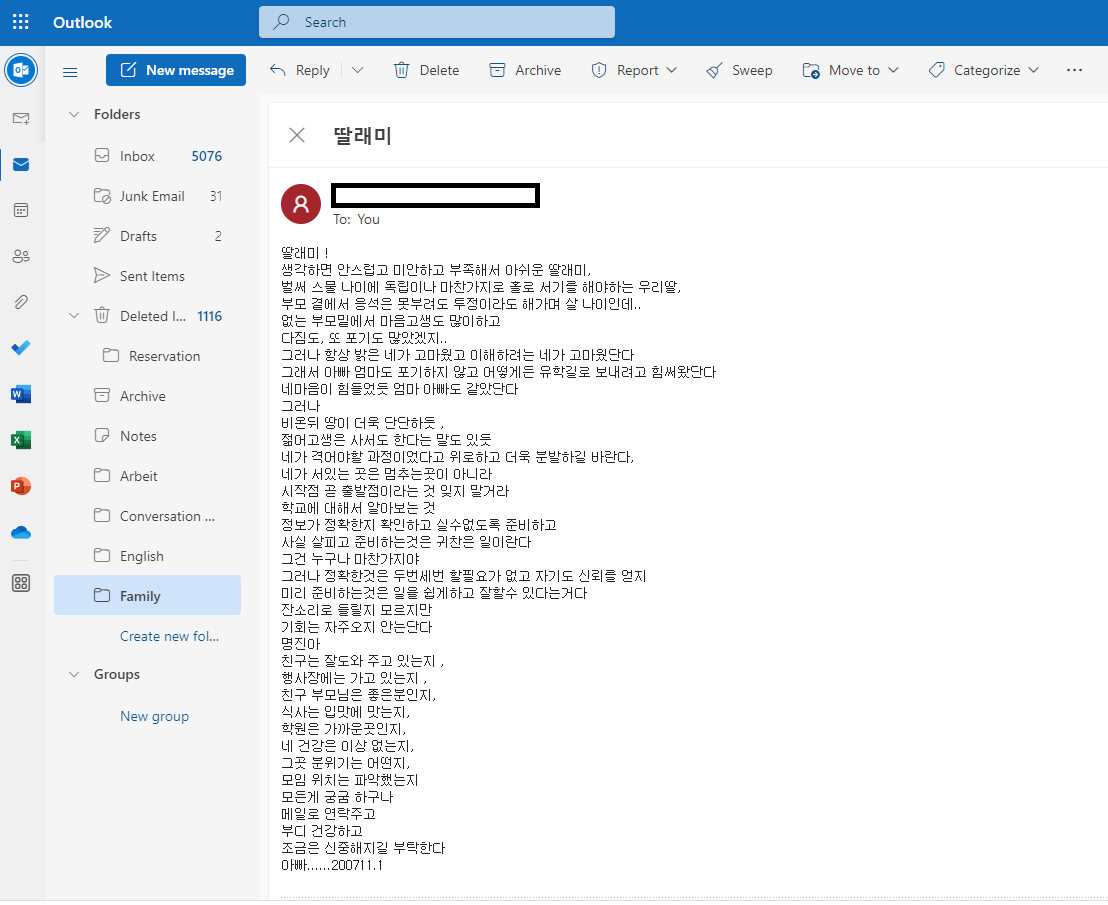
Task: Open the Files paperclip icon
Action: click(21, 302)
